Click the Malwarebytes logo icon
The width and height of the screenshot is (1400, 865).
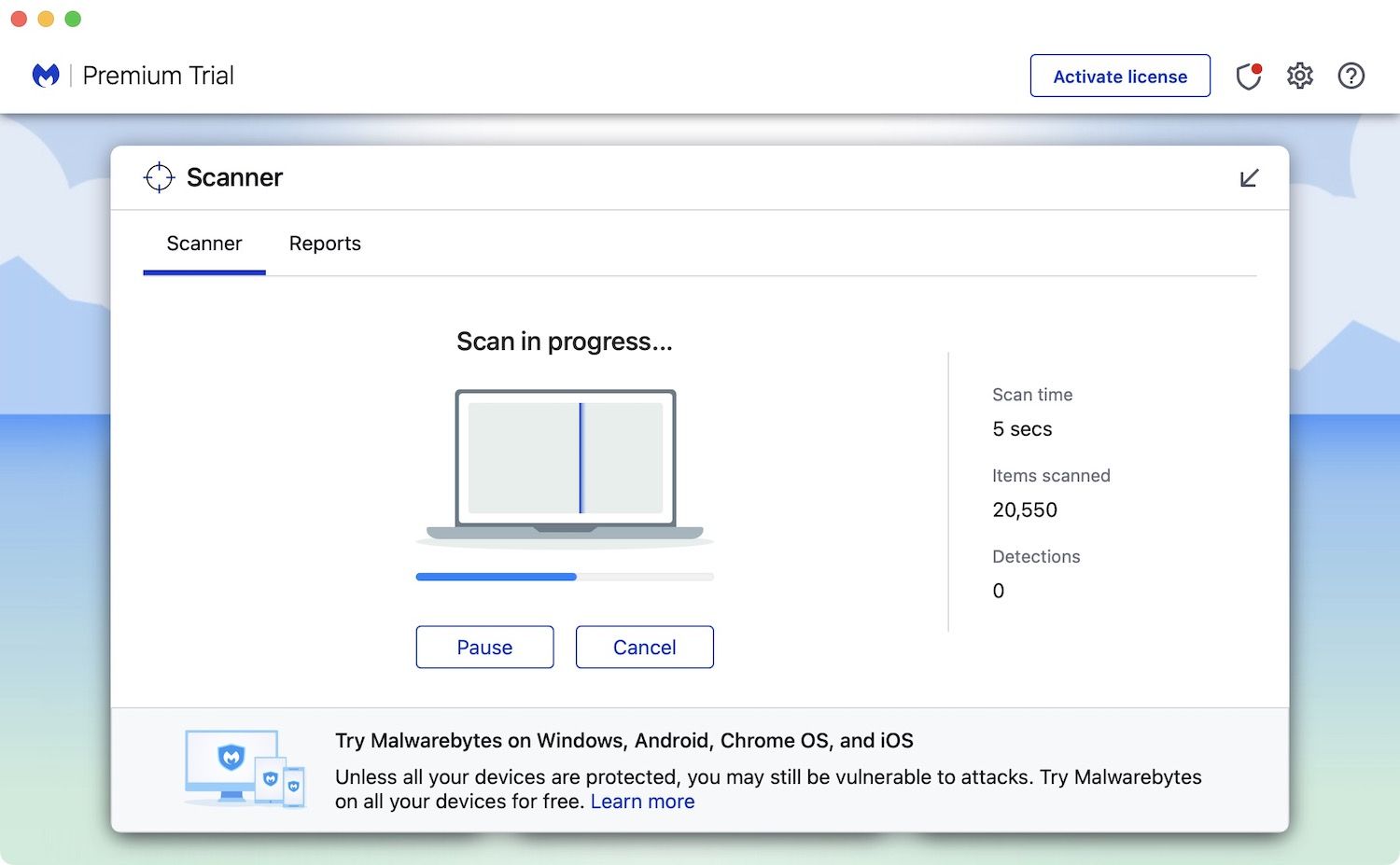pos(46,76)
